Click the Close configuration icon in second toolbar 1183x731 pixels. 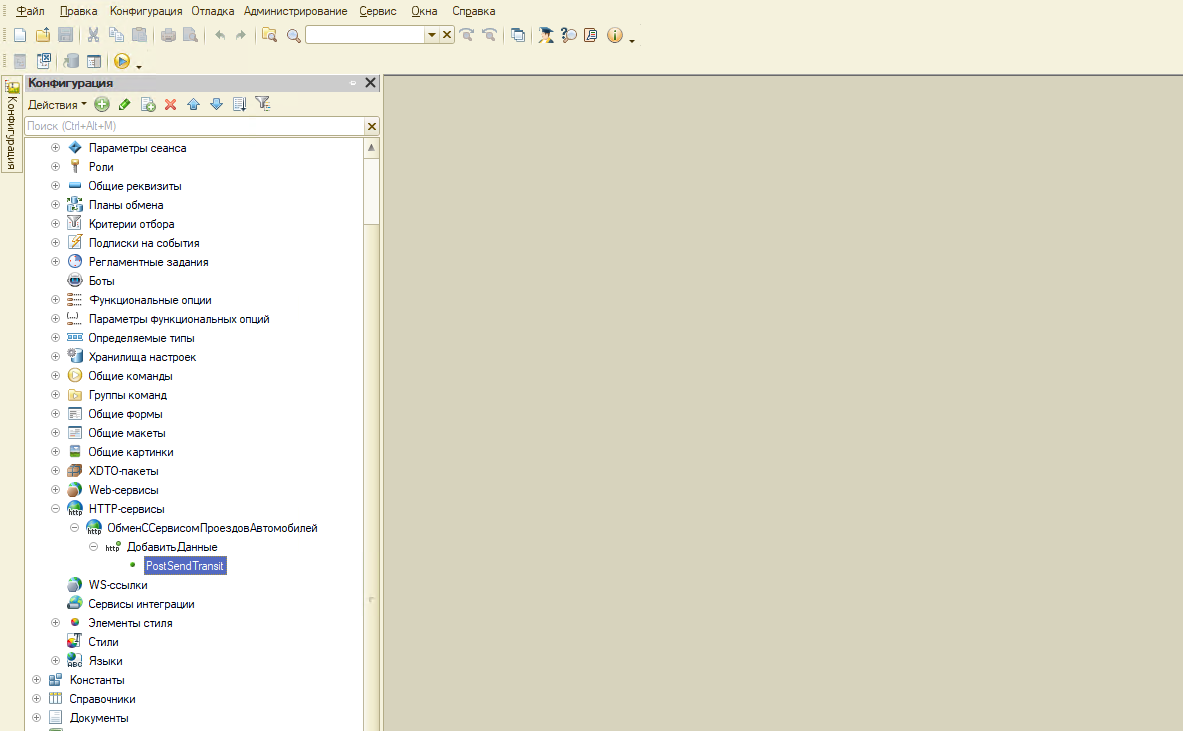(44, 60)
